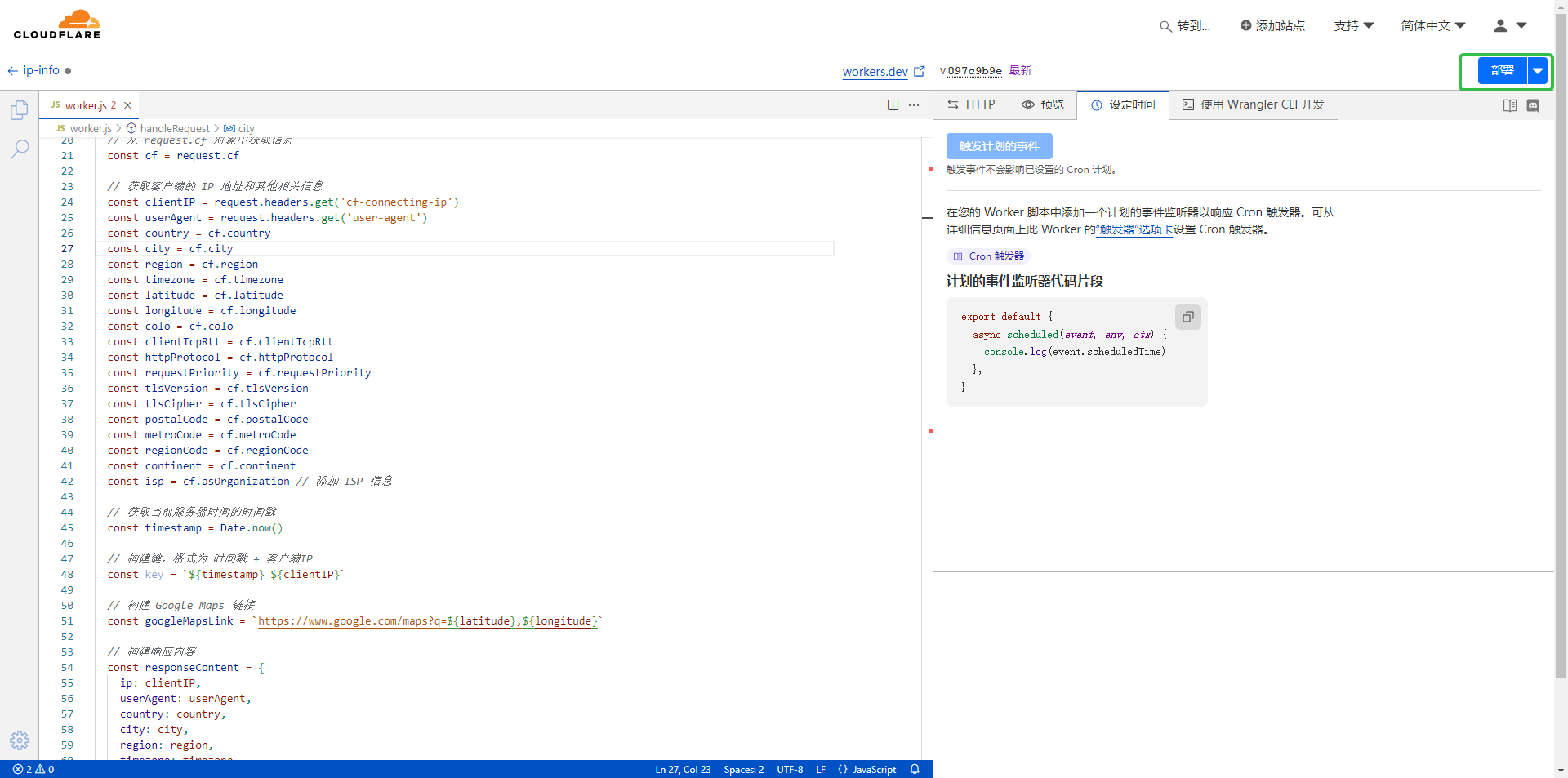Click UTF-8 encoding status entry
1568x778 pixels.
(x=790, y=769)
